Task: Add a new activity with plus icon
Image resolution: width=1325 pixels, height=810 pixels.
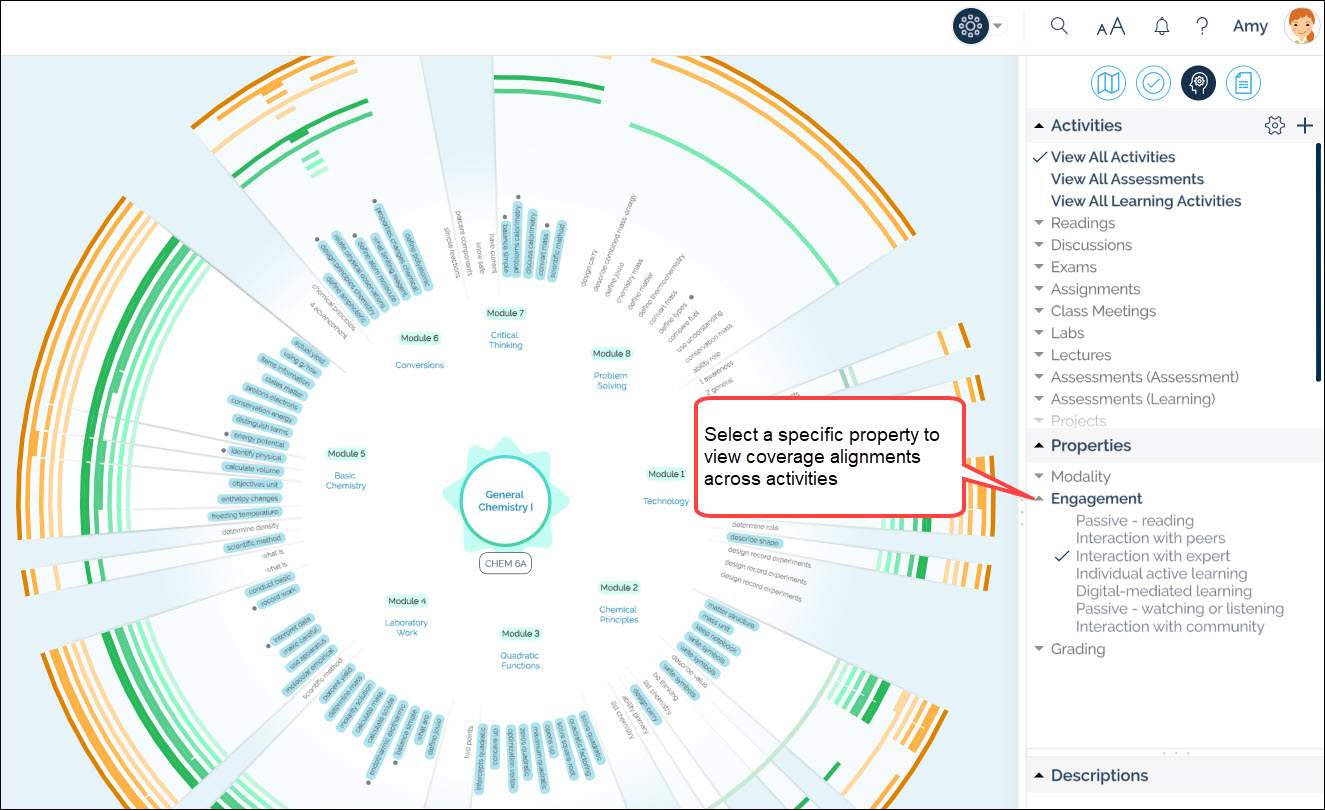Action: 1304,125
